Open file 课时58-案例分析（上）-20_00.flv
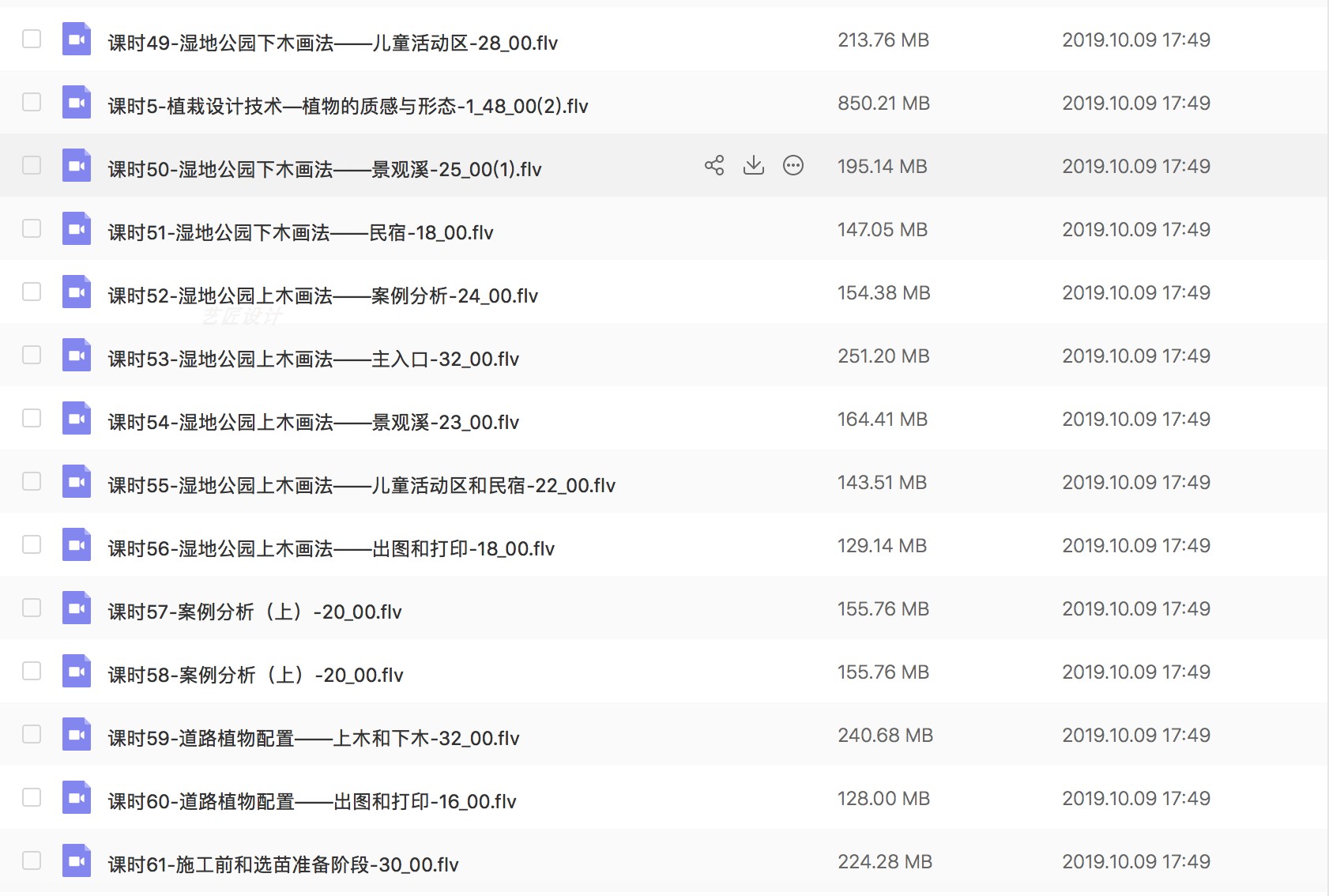 (255, 675)
